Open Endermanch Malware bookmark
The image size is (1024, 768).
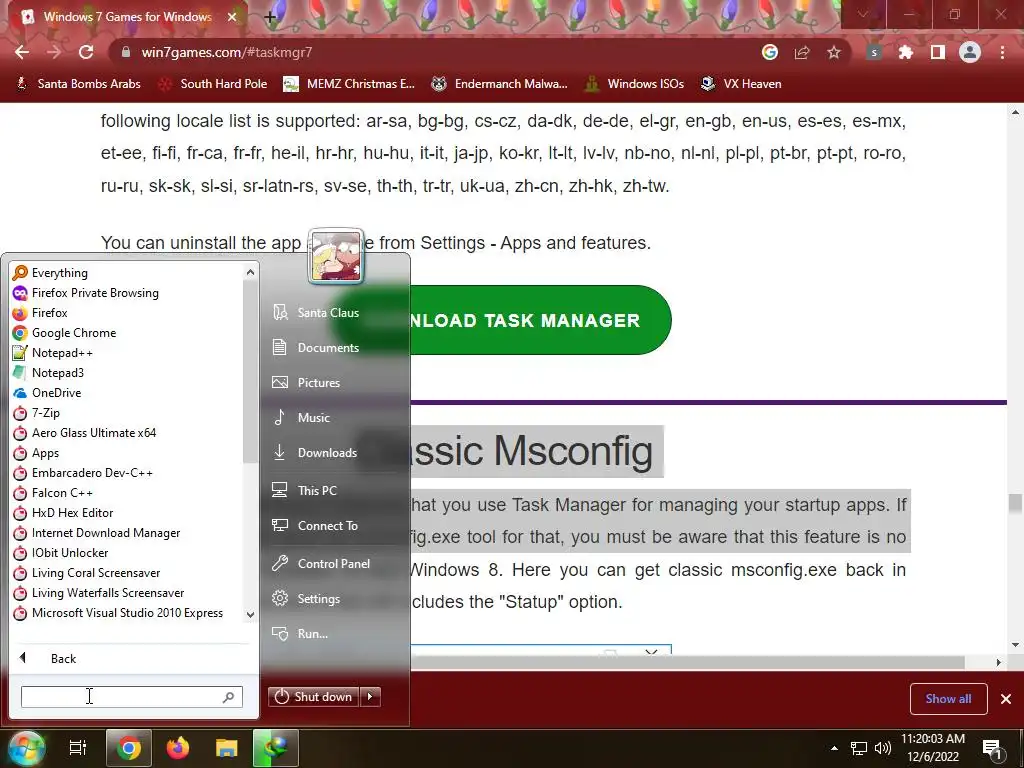pos(500,84)
